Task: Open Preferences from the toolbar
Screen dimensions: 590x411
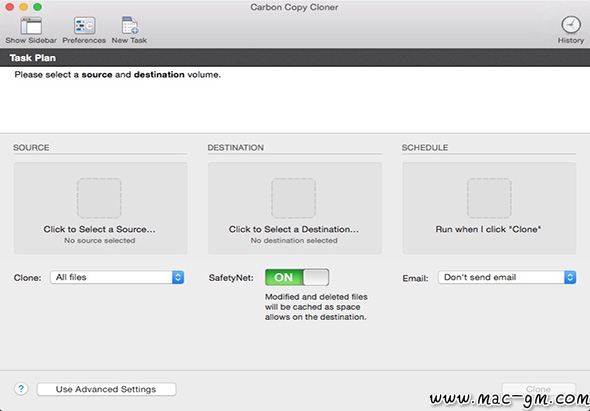Action: pyautogui.click(x=84, y=26)
